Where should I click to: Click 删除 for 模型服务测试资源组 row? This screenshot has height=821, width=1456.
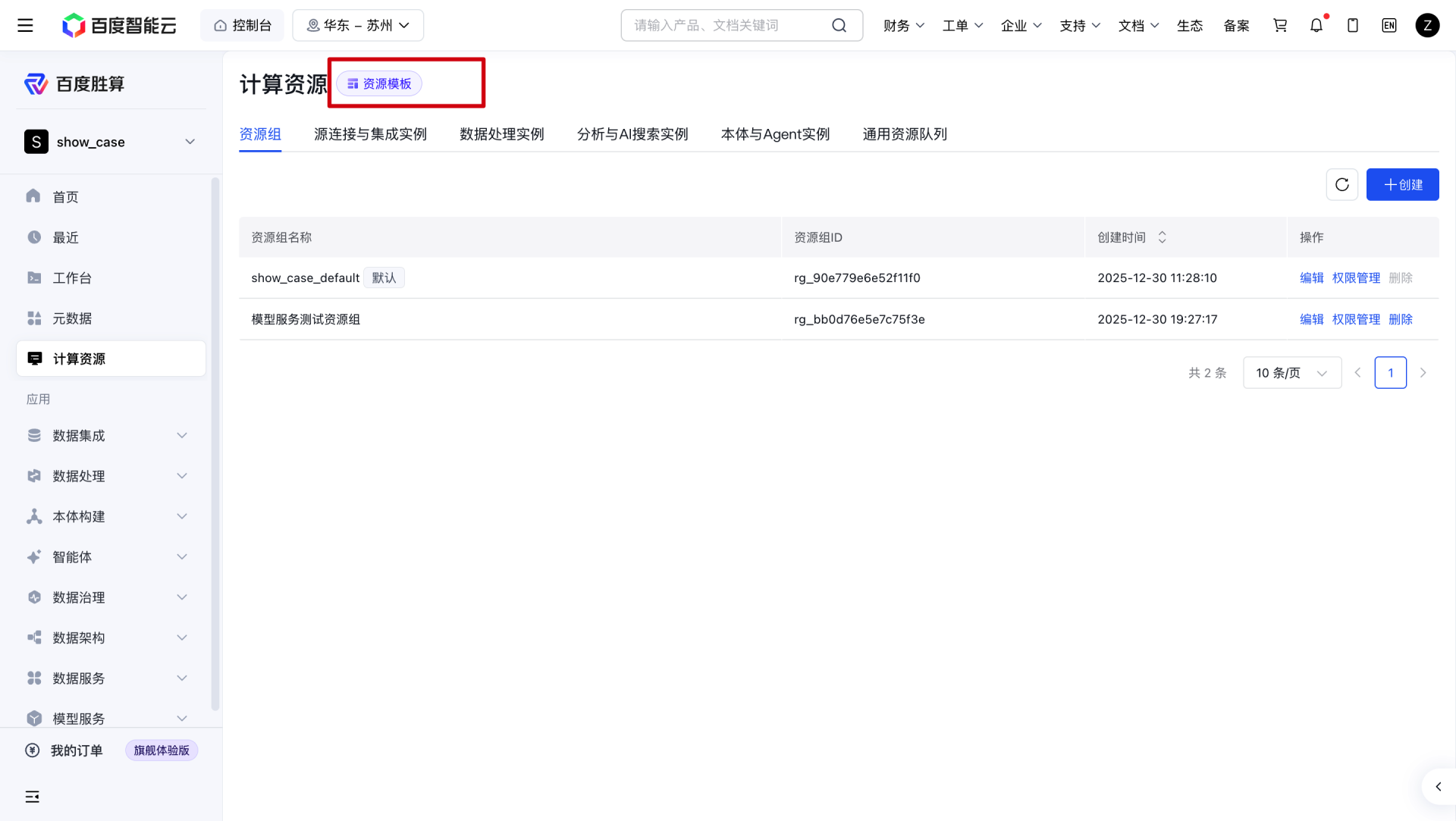[1401, 319]
